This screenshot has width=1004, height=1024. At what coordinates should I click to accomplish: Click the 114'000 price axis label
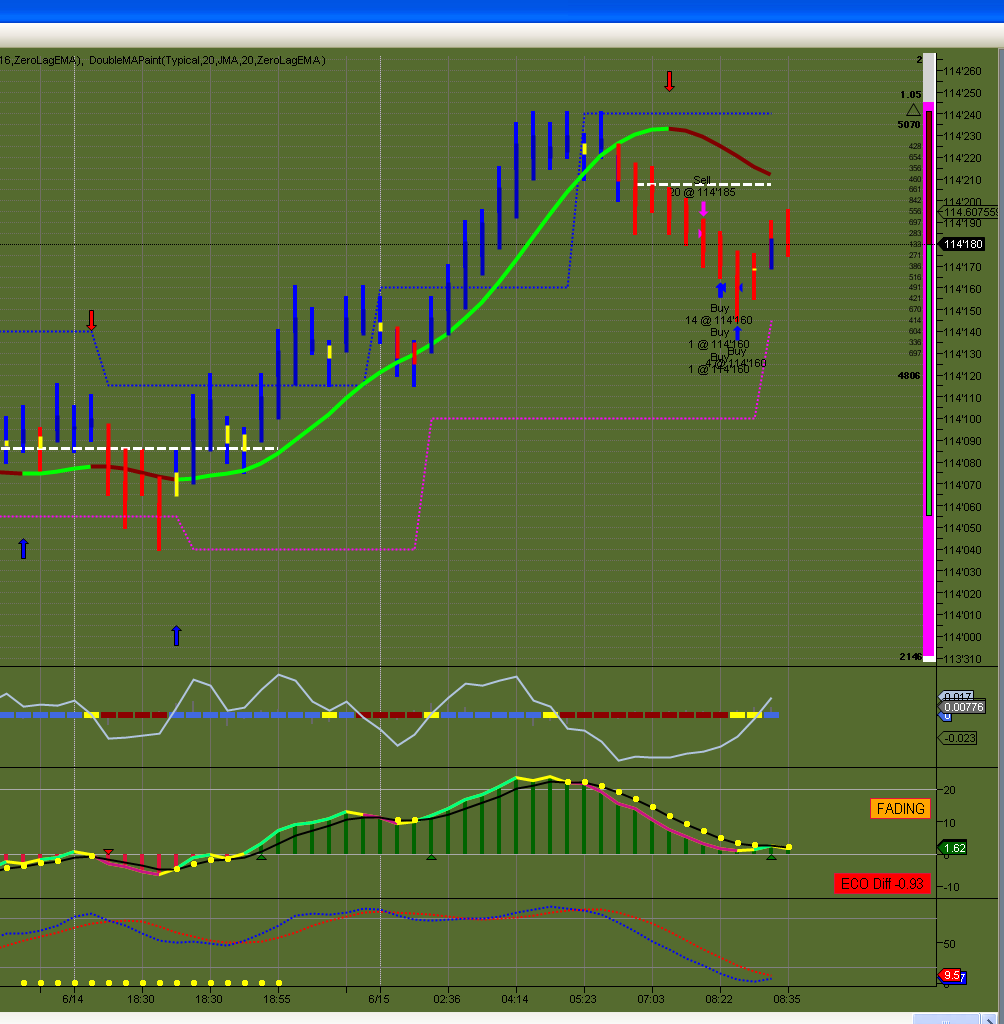click(x=962, y=637)
